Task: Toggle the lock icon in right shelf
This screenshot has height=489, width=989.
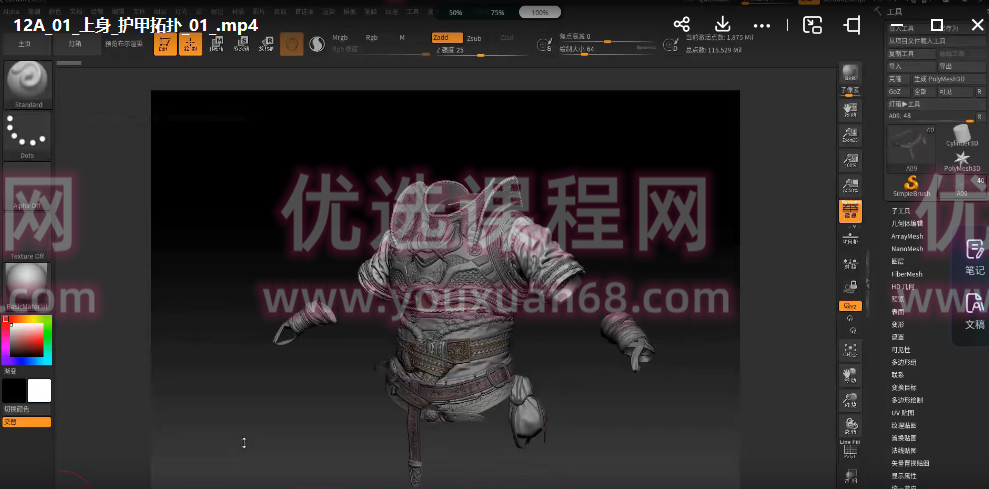Action: click(850, 287)
